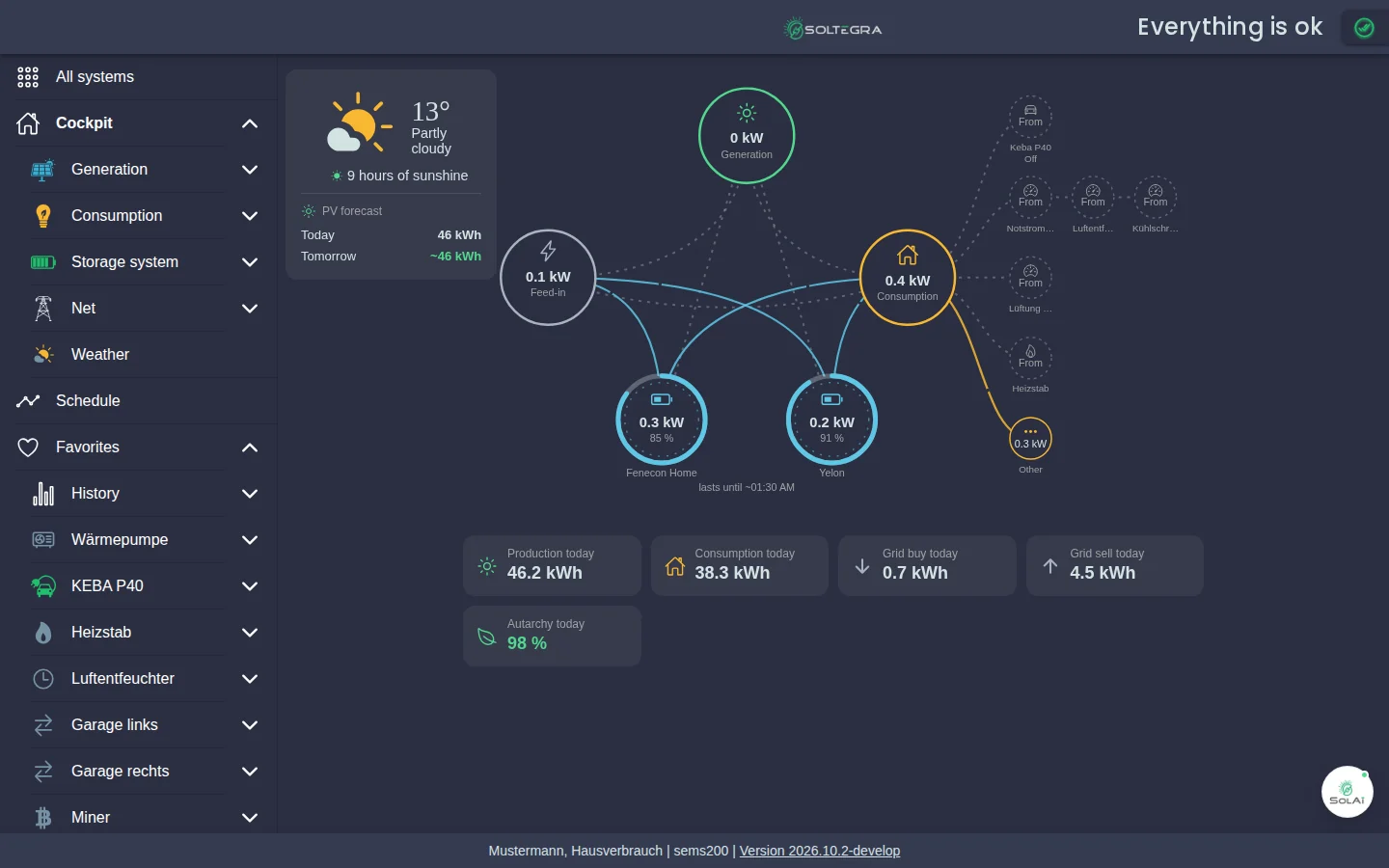
Task: Click the Favorites heart icon
Action: click(28, 448)
